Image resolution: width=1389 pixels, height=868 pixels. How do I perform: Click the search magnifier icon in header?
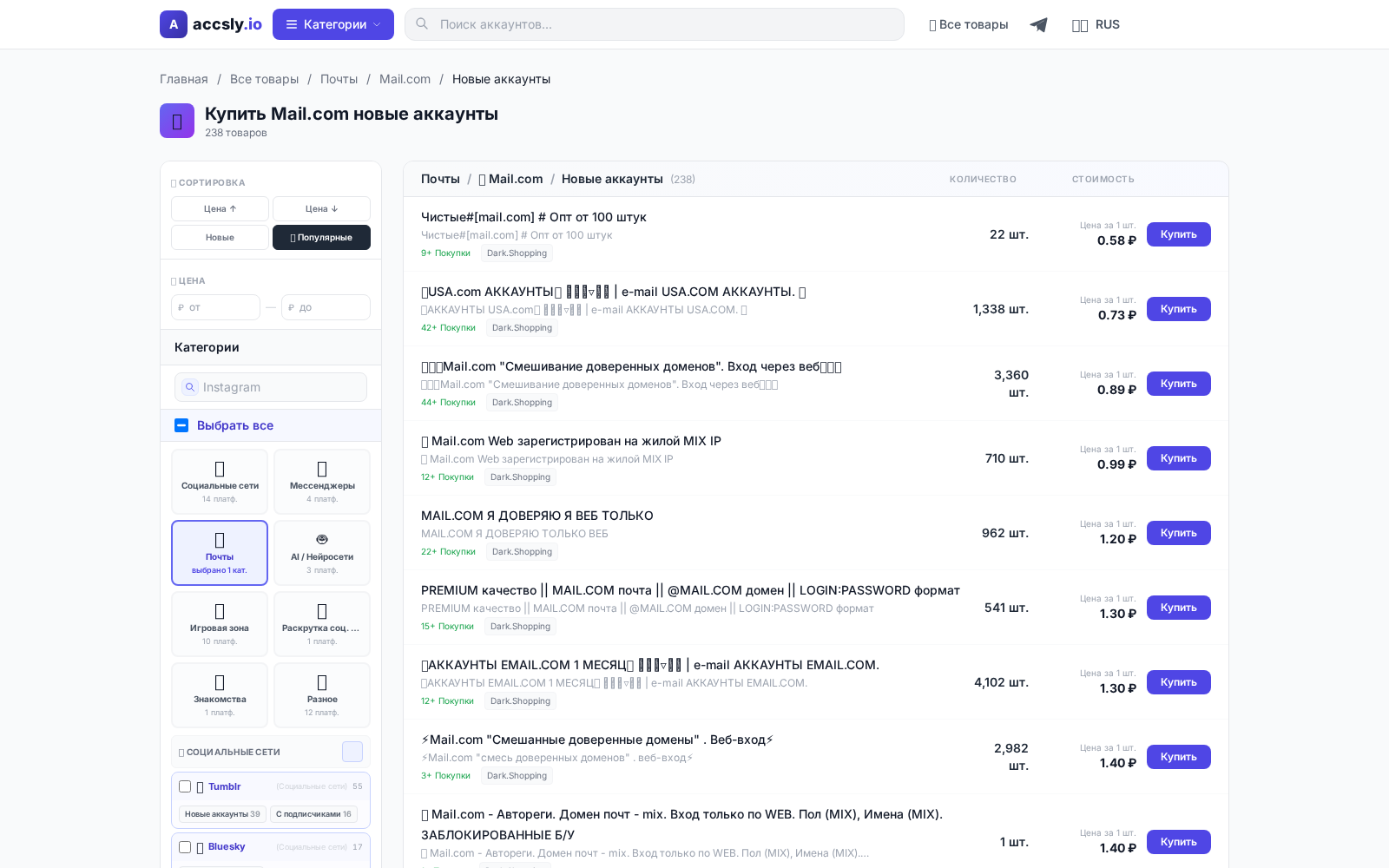click(422, 24)
